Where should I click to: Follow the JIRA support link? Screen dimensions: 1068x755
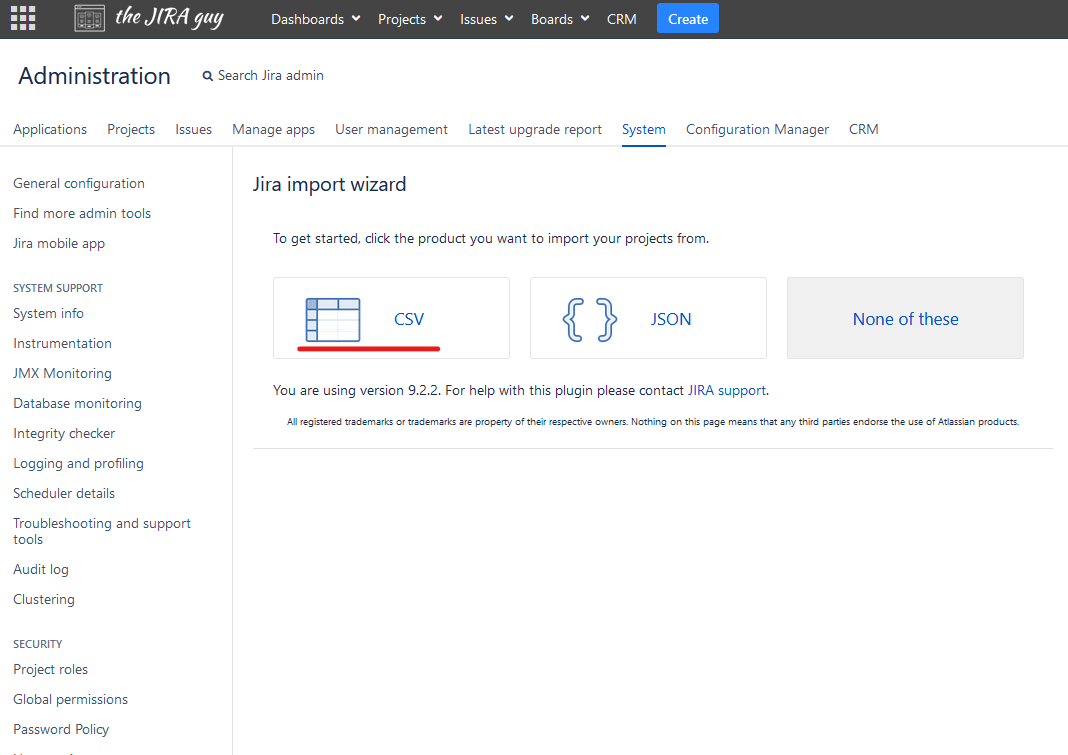coord(727,390)
